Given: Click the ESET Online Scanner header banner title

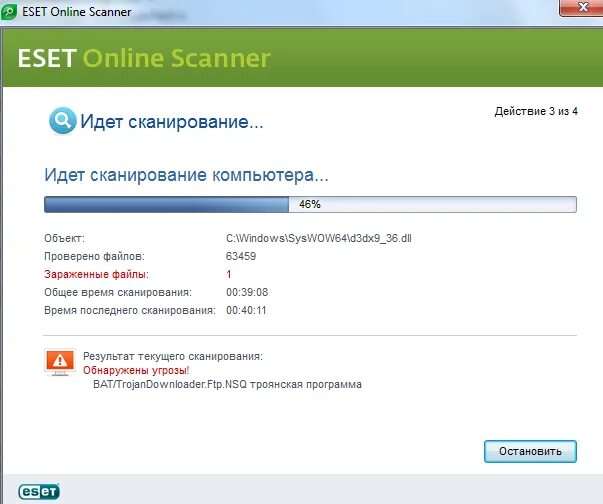Looking at the screenshot, I should (144, 58).
